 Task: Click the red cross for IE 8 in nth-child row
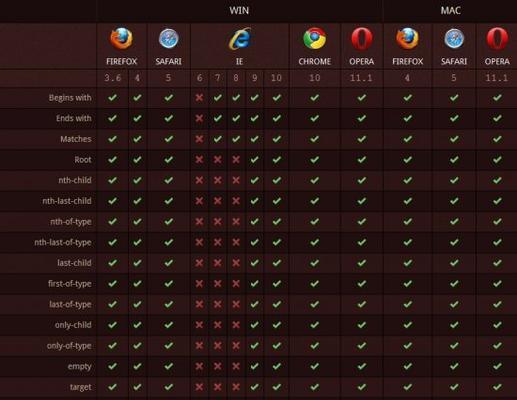click(236, 180)
